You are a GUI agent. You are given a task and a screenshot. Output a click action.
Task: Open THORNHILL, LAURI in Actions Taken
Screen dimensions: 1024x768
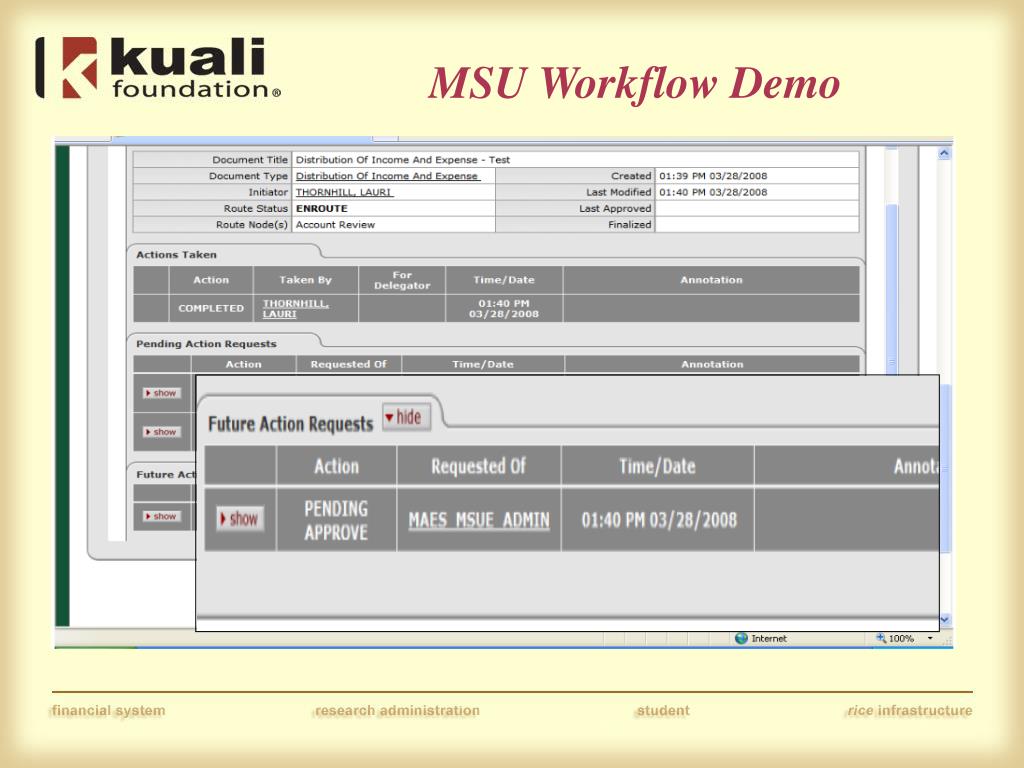(296, 308)
